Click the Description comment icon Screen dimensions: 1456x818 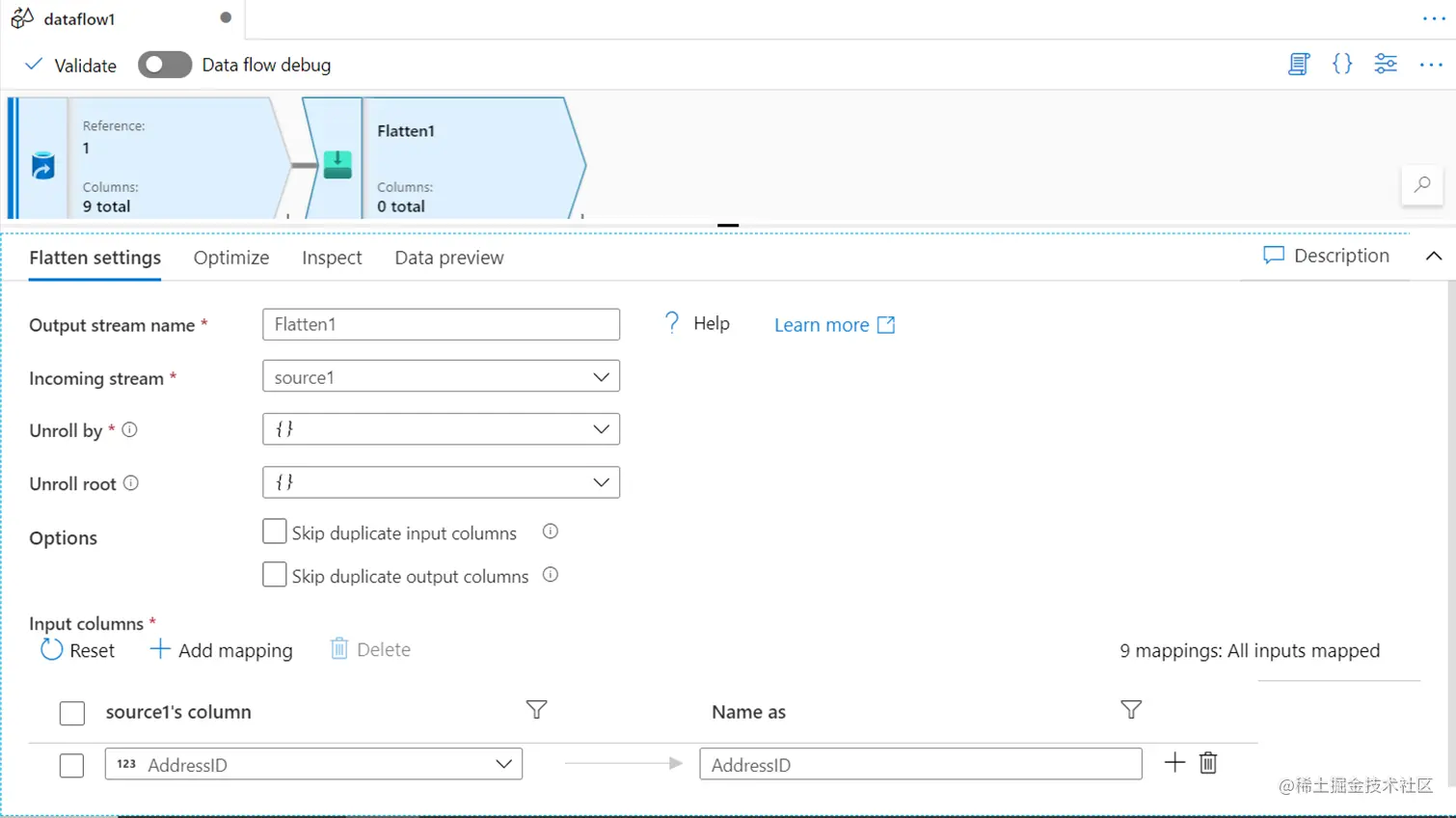(x=1274, y=256)
